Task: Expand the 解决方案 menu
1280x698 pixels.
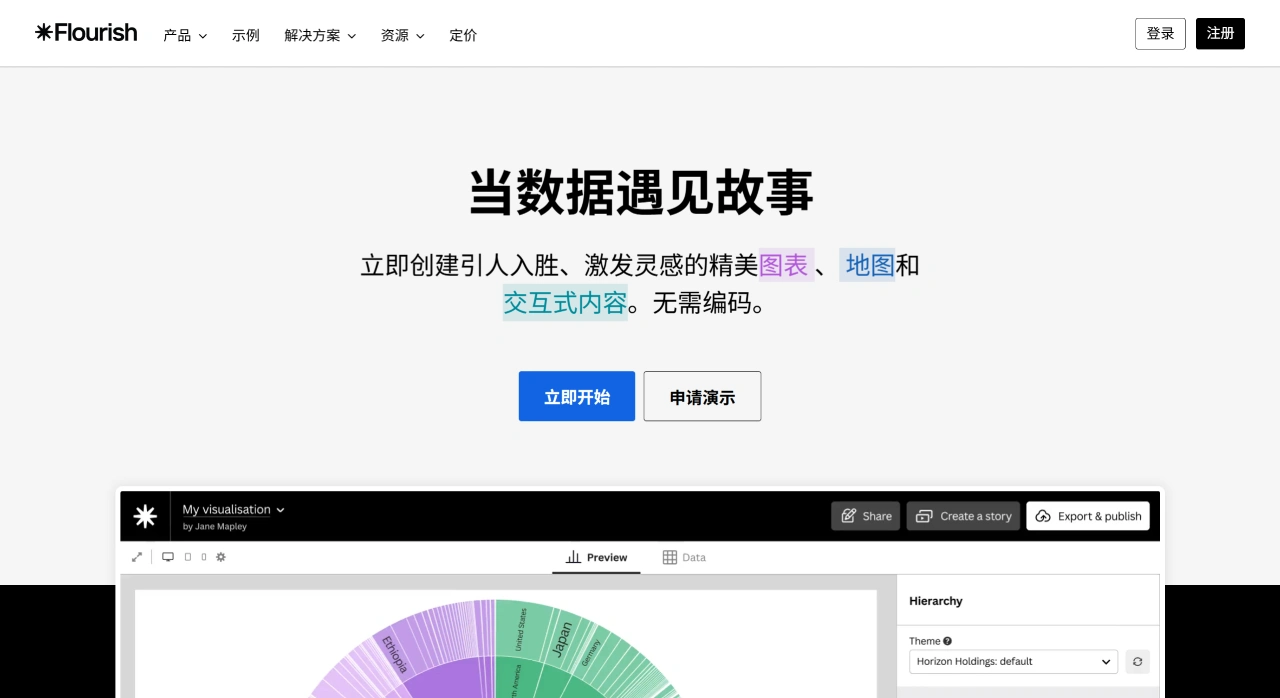Action: [320, 35]
